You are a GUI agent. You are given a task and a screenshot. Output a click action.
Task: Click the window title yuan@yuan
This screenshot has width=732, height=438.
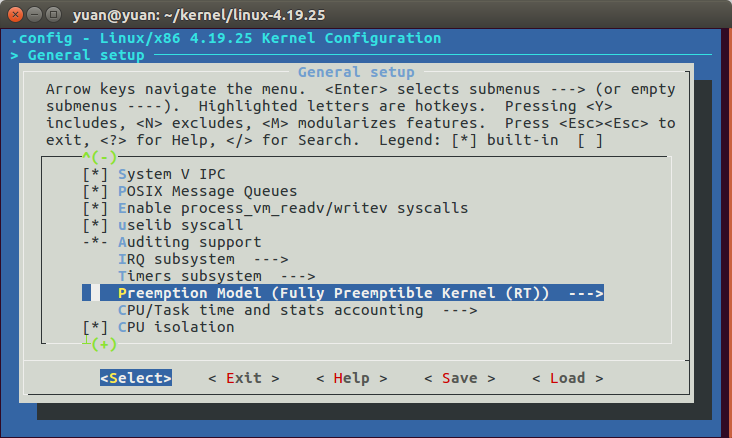coord(199,15)
